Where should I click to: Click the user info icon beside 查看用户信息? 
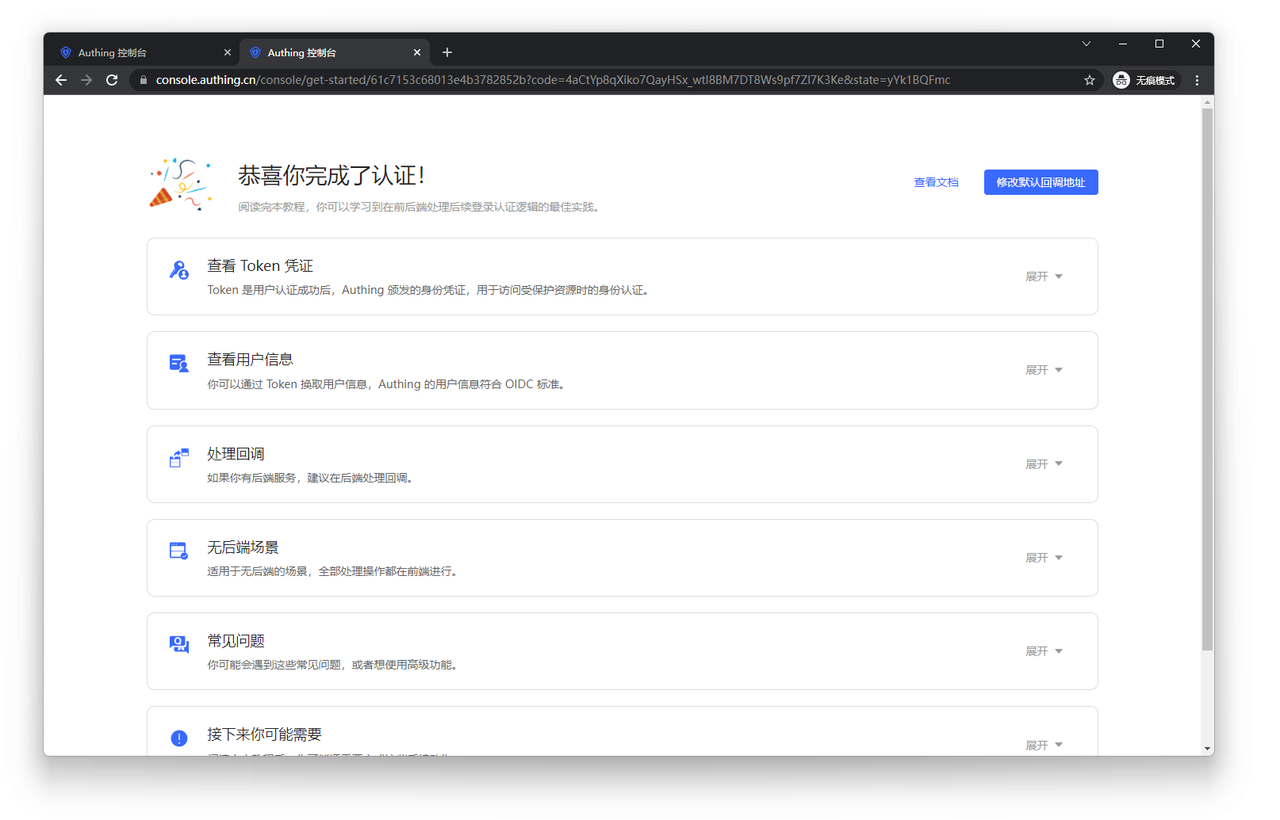[x=179, y=364]
